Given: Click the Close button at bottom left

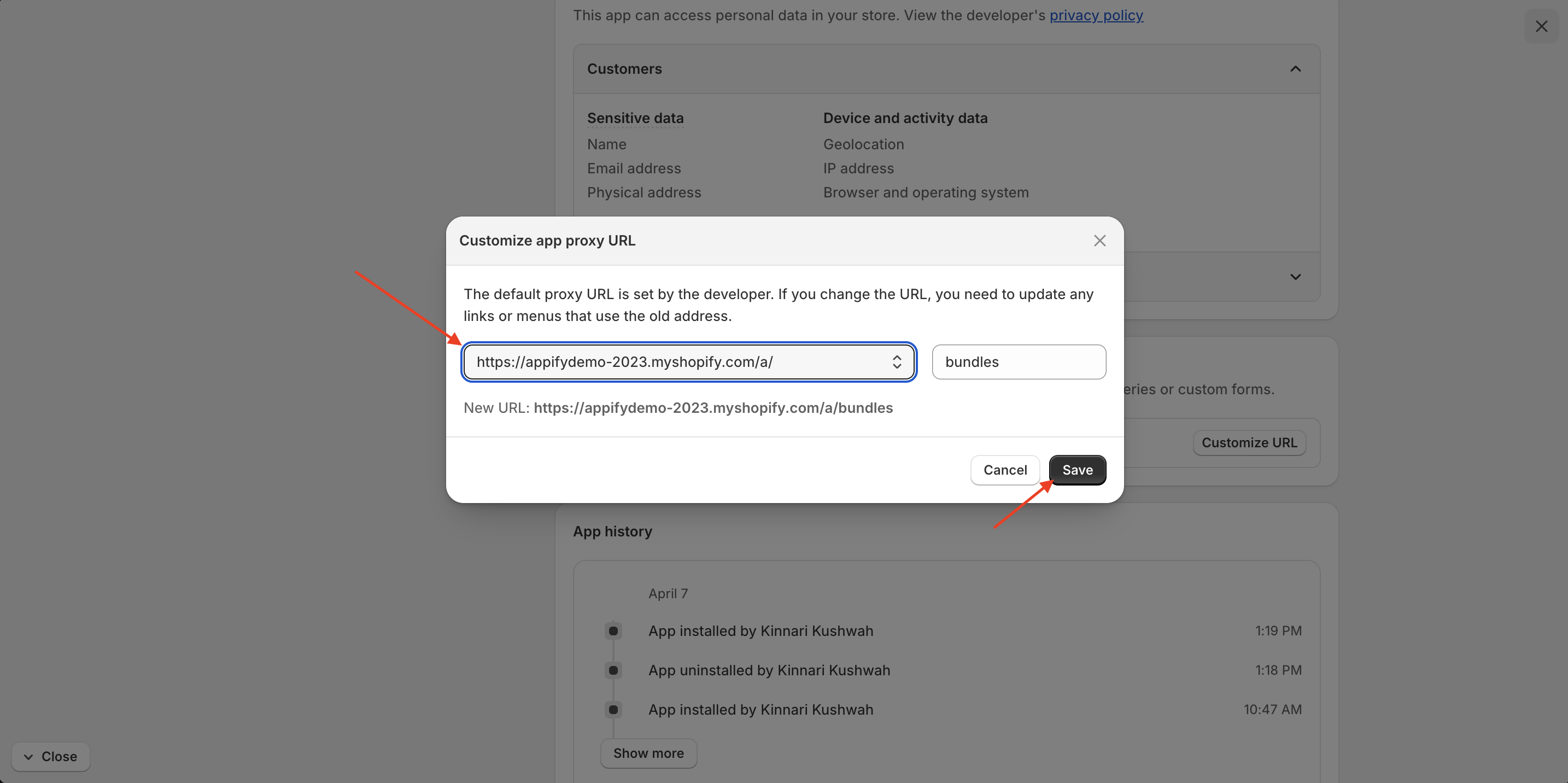Looking at the screenshot, I should coord(50,756).
